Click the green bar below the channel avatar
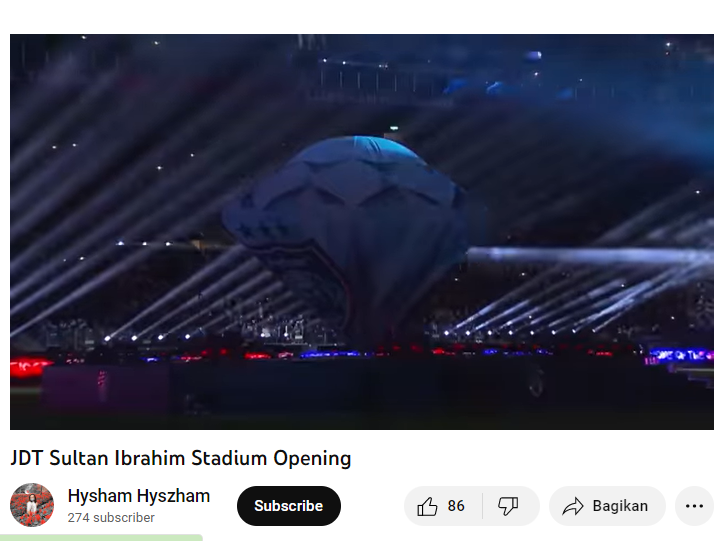The width and height of the screenshot is (726, 541). [101, 537]
